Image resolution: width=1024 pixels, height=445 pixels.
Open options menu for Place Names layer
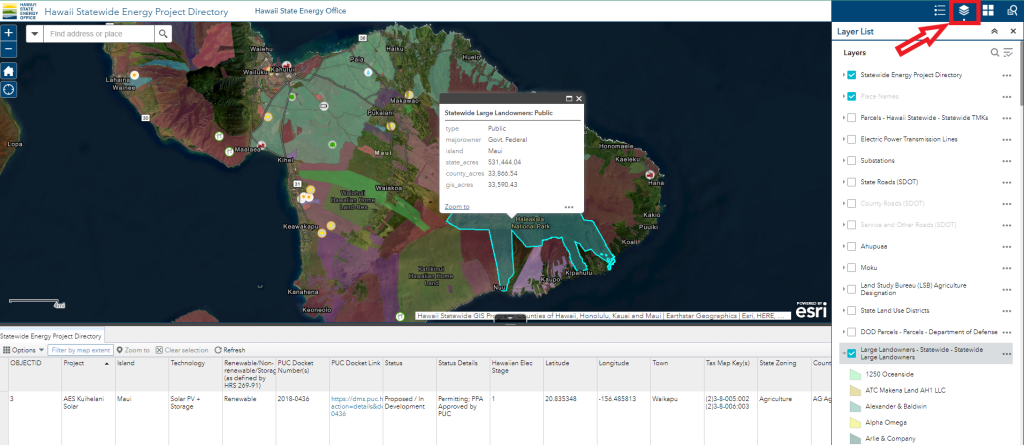1006,97
